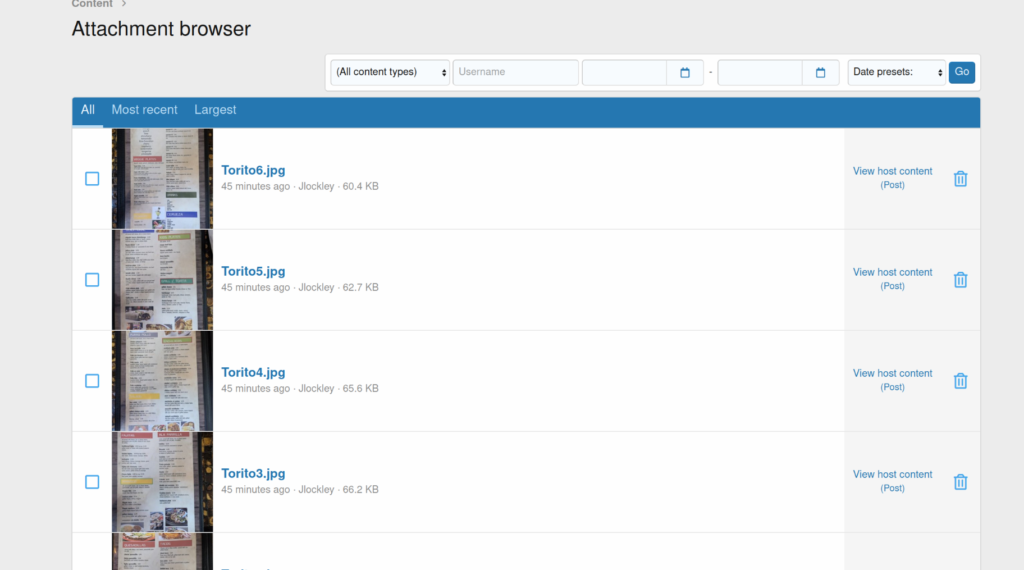Click into the Username filter field
The image size is (1024, 570).
(x=515, y=73)
